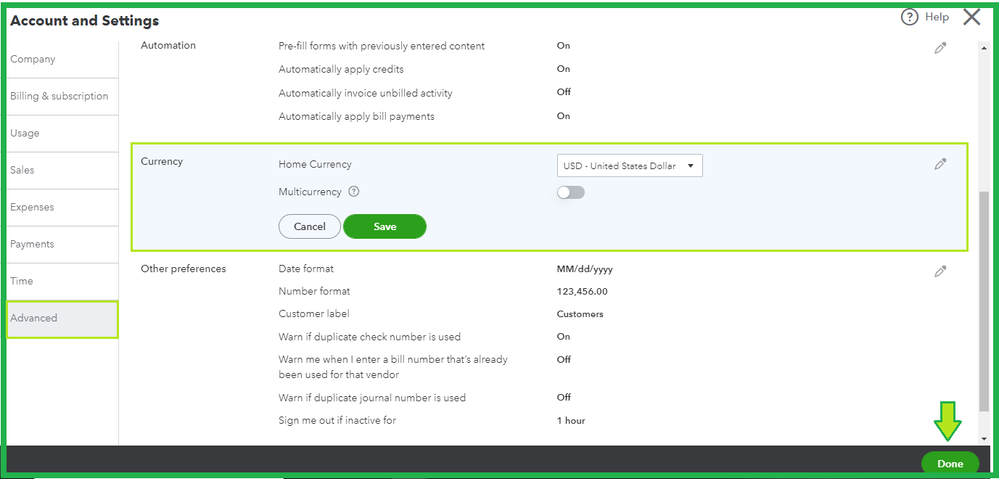999x479 pixels.
Task: Click the Help question mark icon
Action: tap(909, 17)
